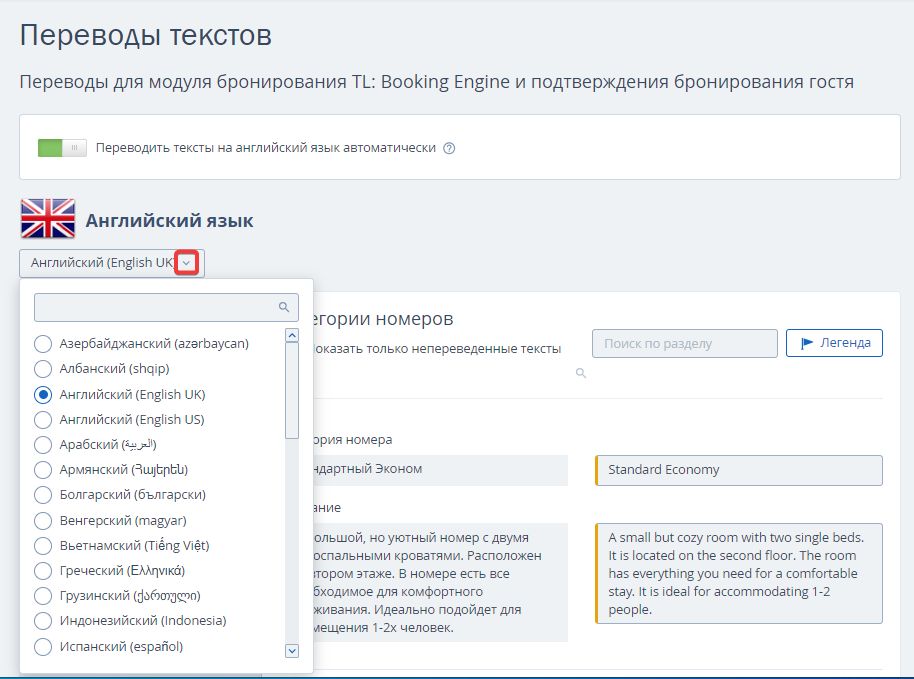Click the small magnifier icon below section search
This screenshot has height=679, width=914.
pos(581,373)
